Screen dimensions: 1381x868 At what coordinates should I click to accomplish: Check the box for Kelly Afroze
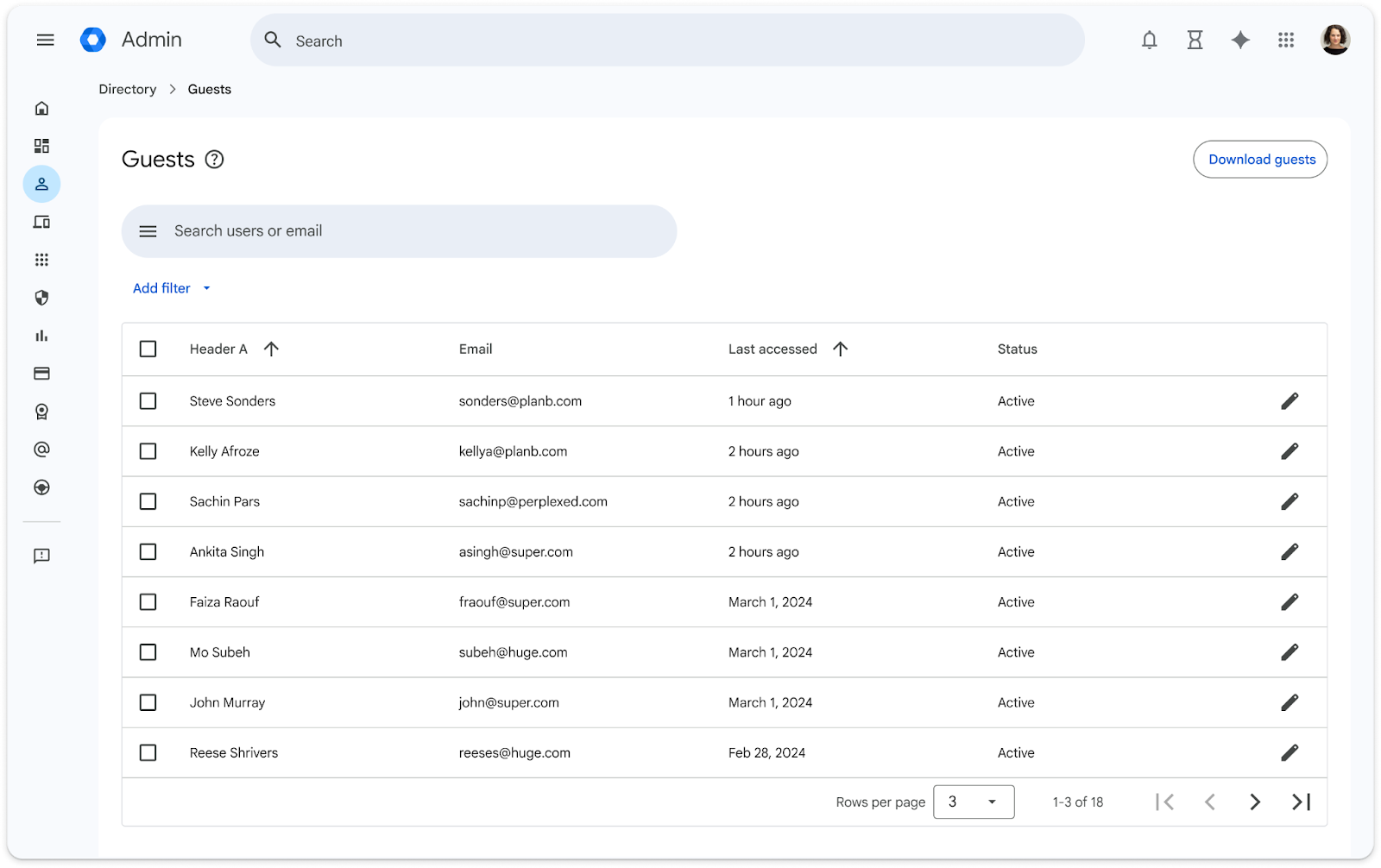point(148,451)
